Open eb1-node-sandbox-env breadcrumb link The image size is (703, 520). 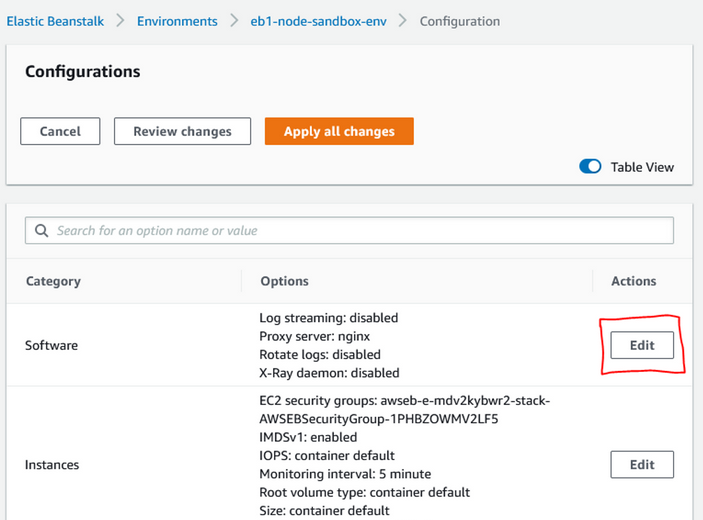point(318,21)
